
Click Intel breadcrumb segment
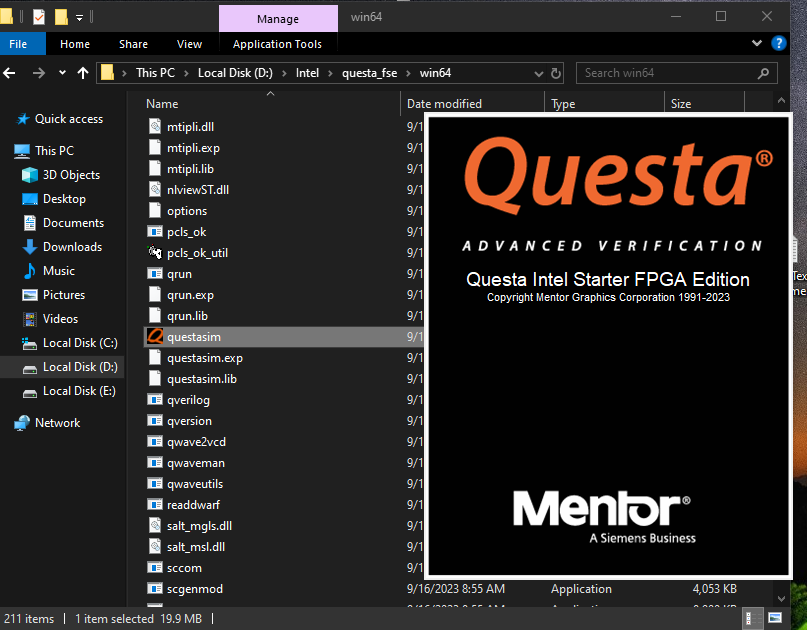(x=307, y=73)
